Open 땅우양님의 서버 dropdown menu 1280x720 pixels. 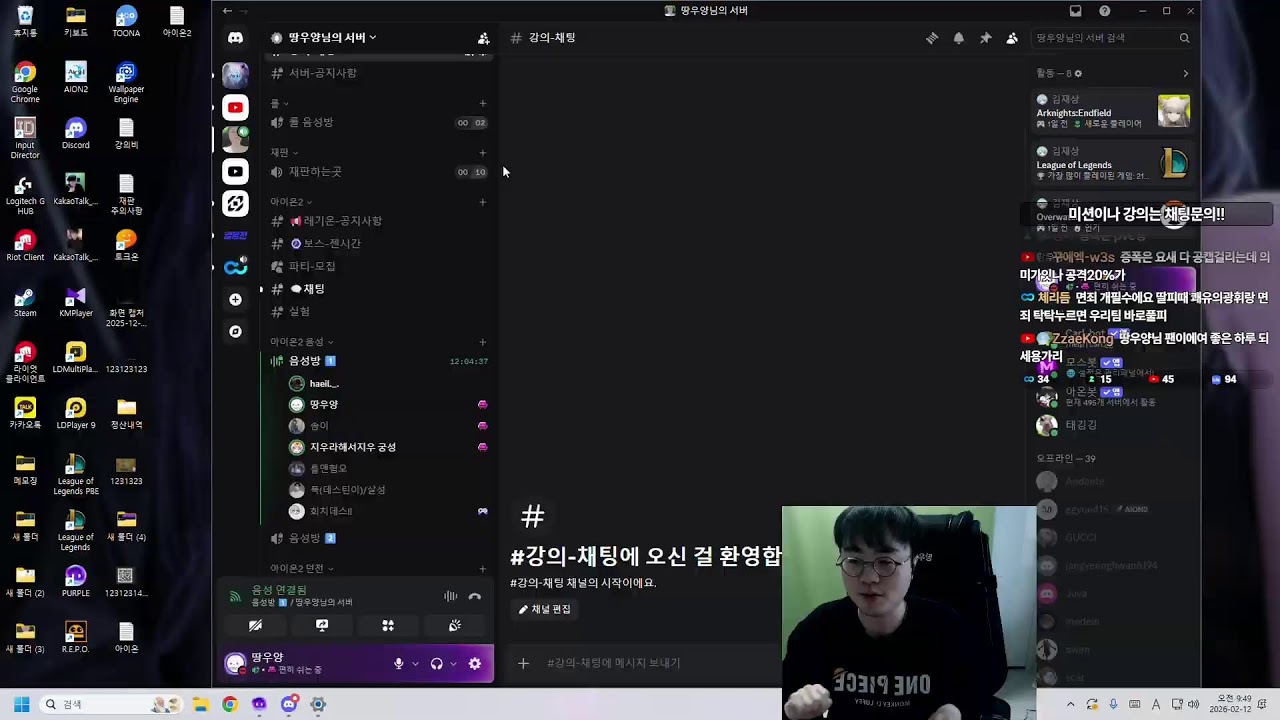coord(324,38)
